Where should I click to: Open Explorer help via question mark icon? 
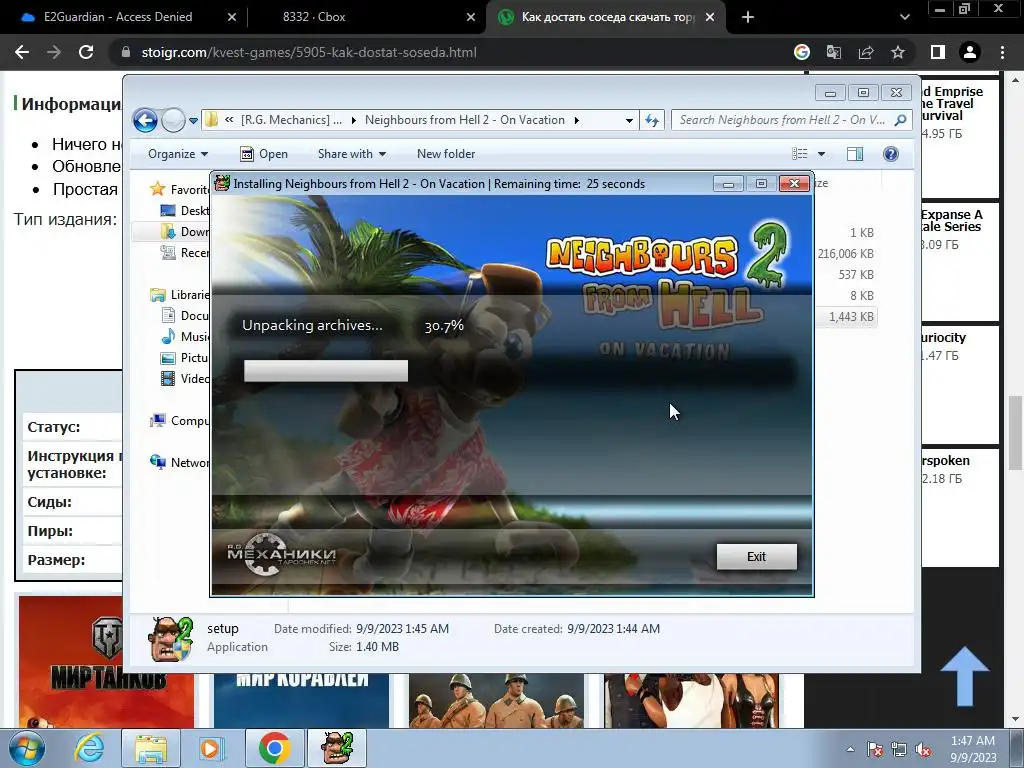coord(891,154)
